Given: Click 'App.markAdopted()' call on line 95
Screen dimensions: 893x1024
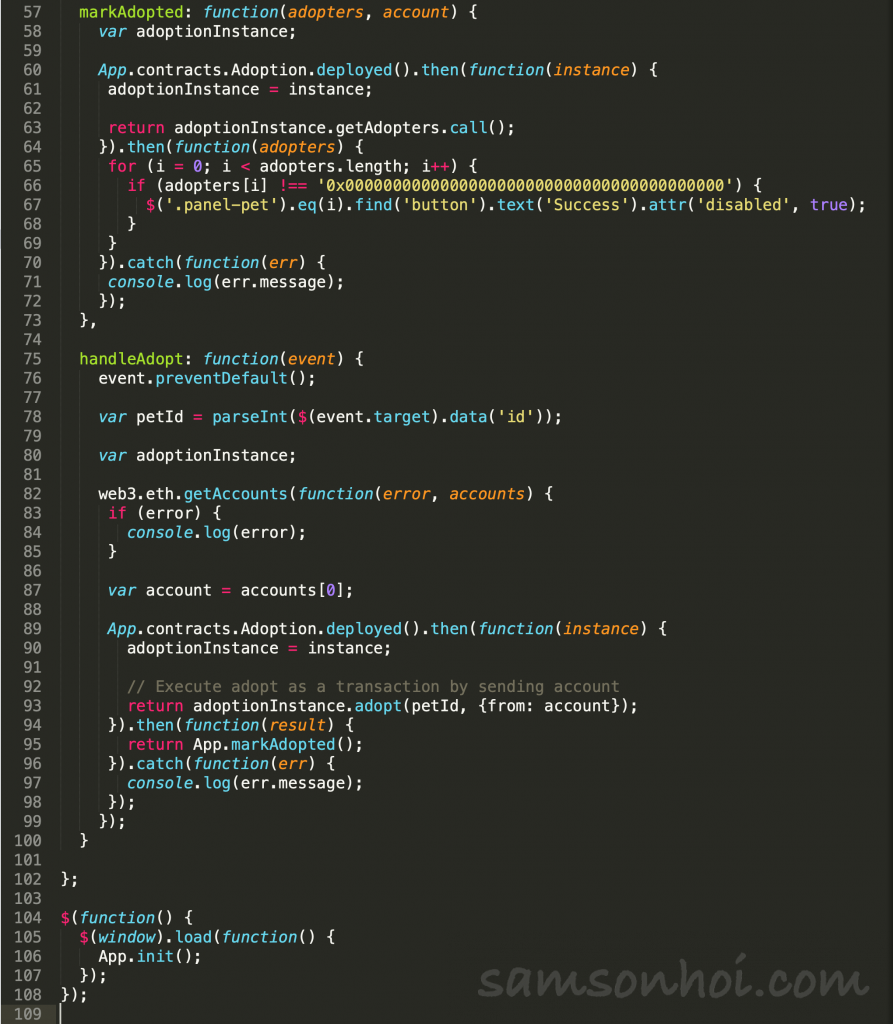Looking at the screenshot, I should (x=274, y=744).
